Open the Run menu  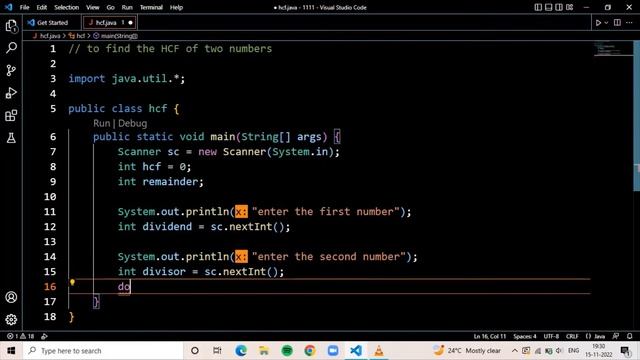(x=127, y=7)
